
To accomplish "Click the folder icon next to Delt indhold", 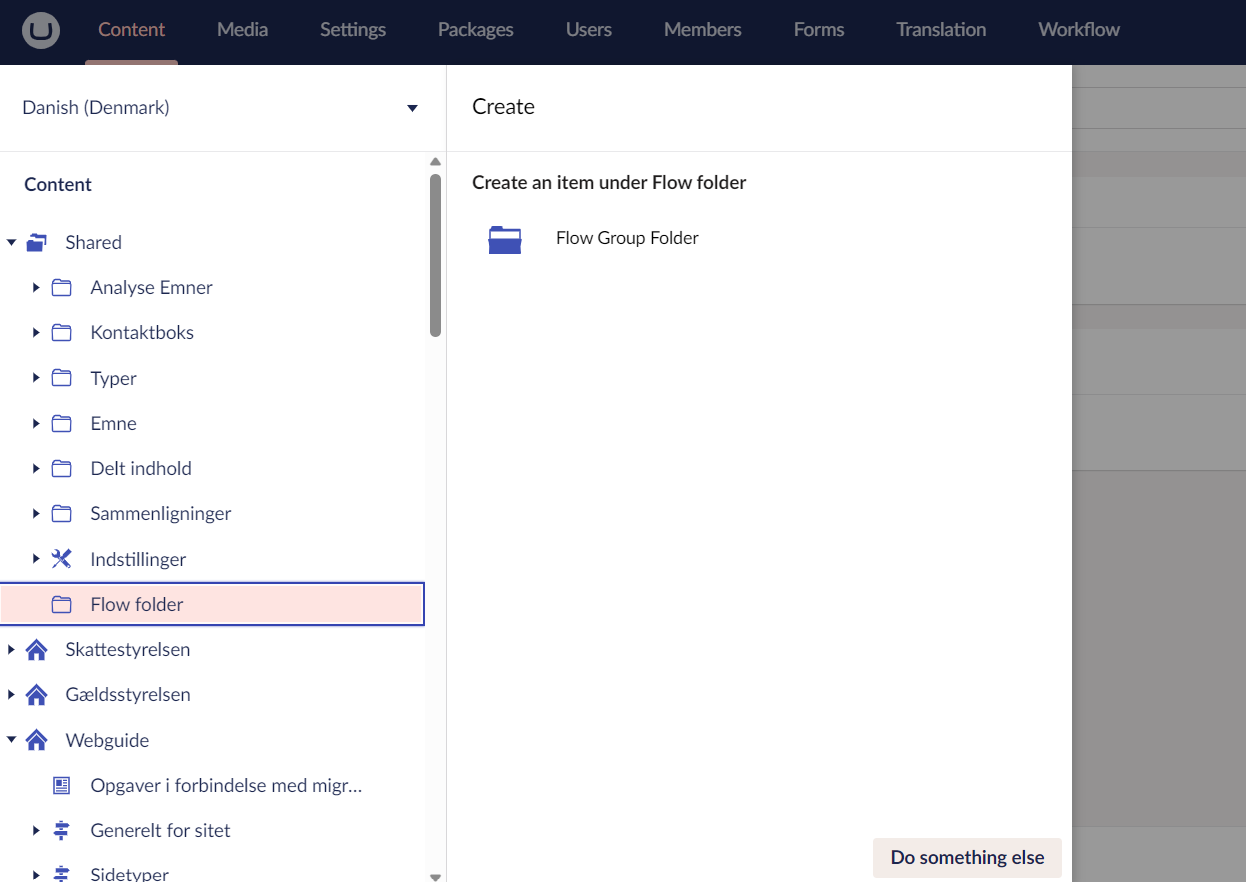I will pos(61,467).
